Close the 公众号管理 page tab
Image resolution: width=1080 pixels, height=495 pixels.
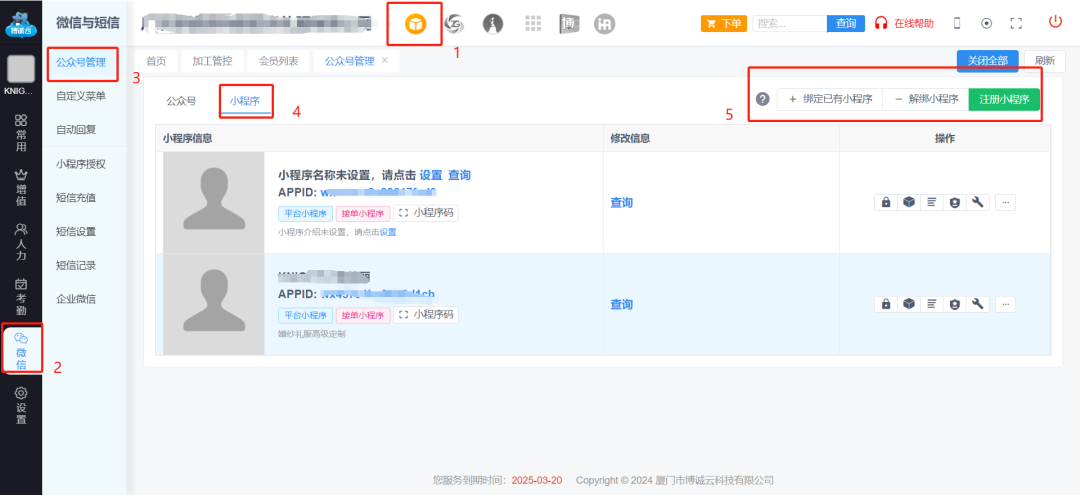[x=385, y=61]
